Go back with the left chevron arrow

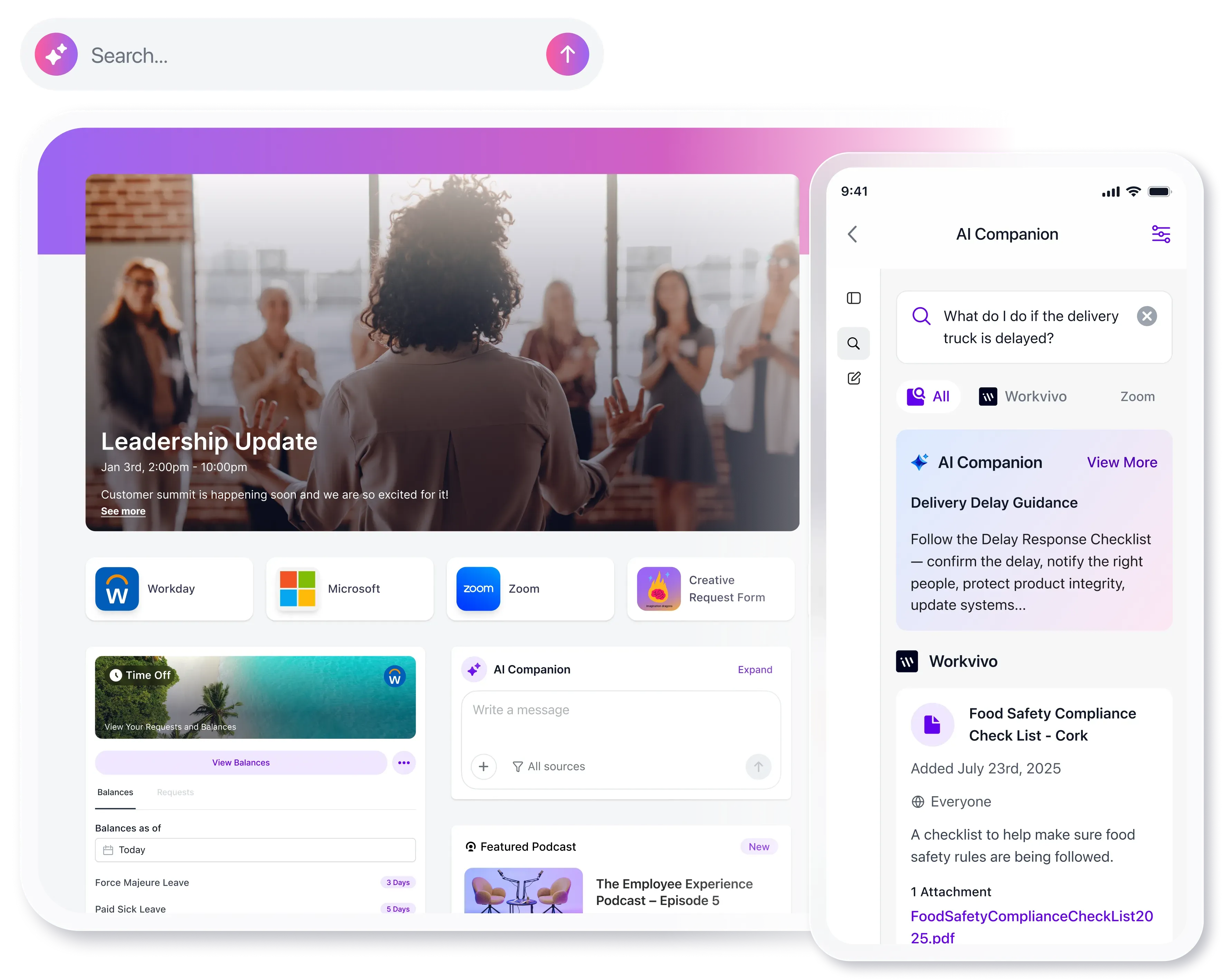(852, 234)
